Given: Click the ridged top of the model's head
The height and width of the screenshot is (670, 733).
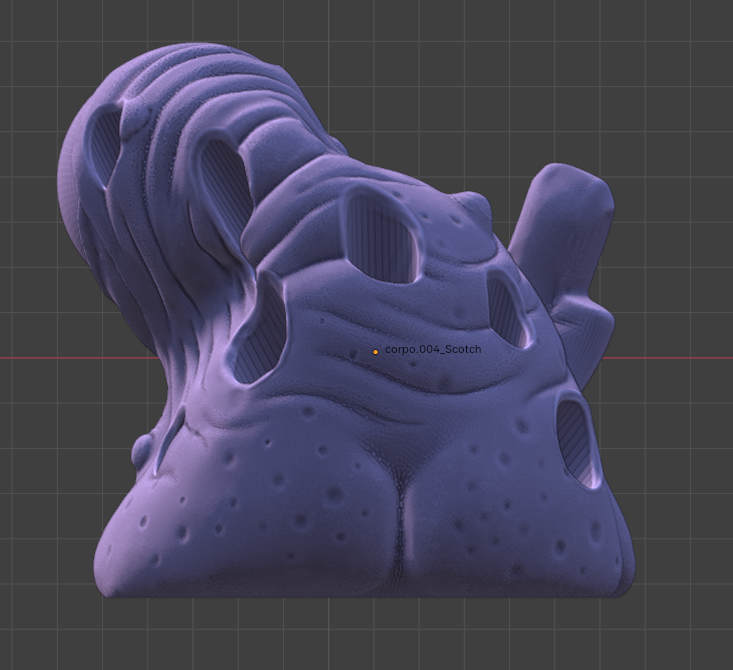Looking at the screenshot, I should [200, 75].
